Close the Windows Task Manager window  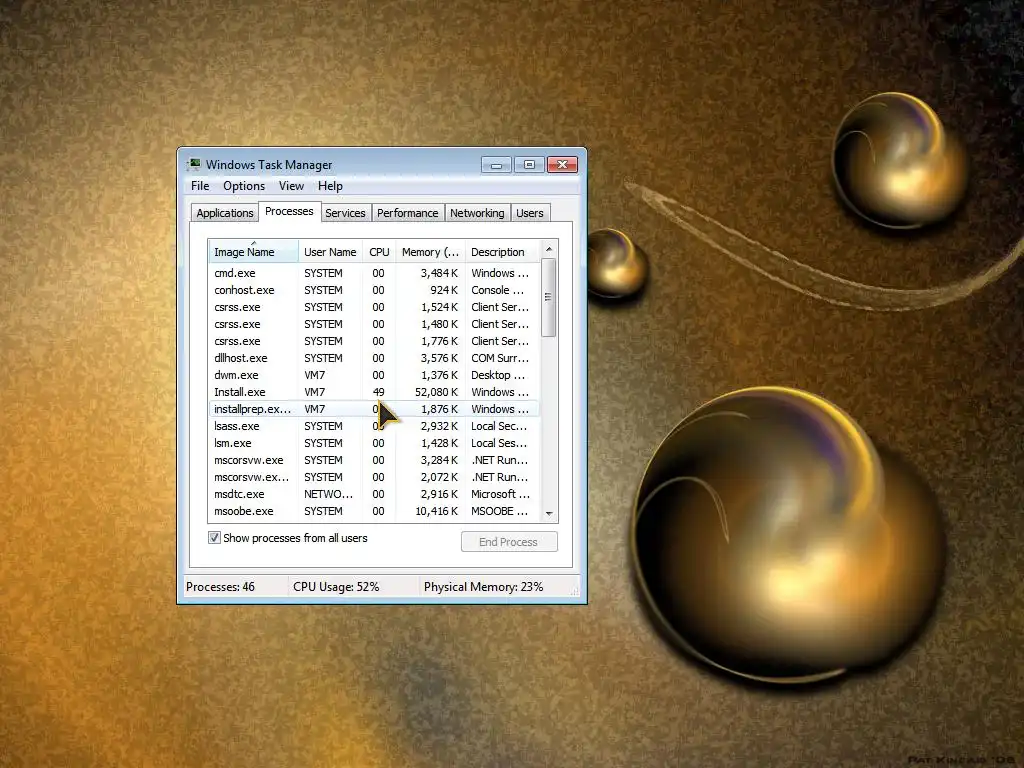562,165
